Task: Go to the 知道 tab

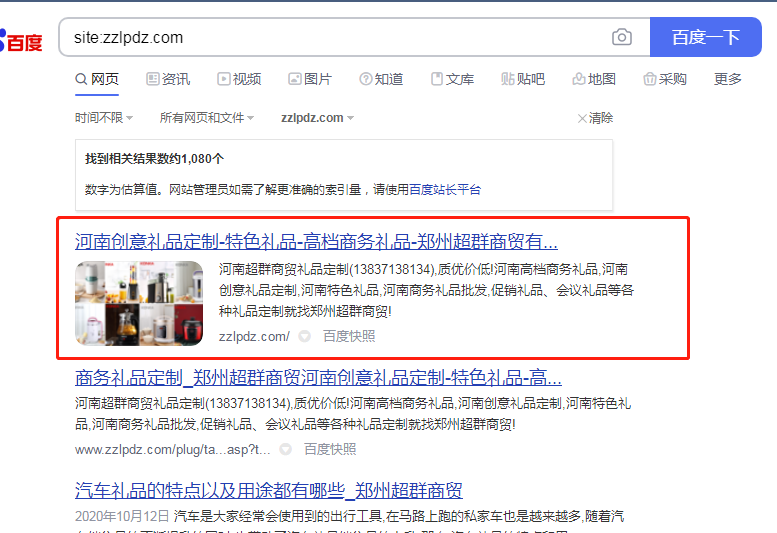Action: coord(381,79)
